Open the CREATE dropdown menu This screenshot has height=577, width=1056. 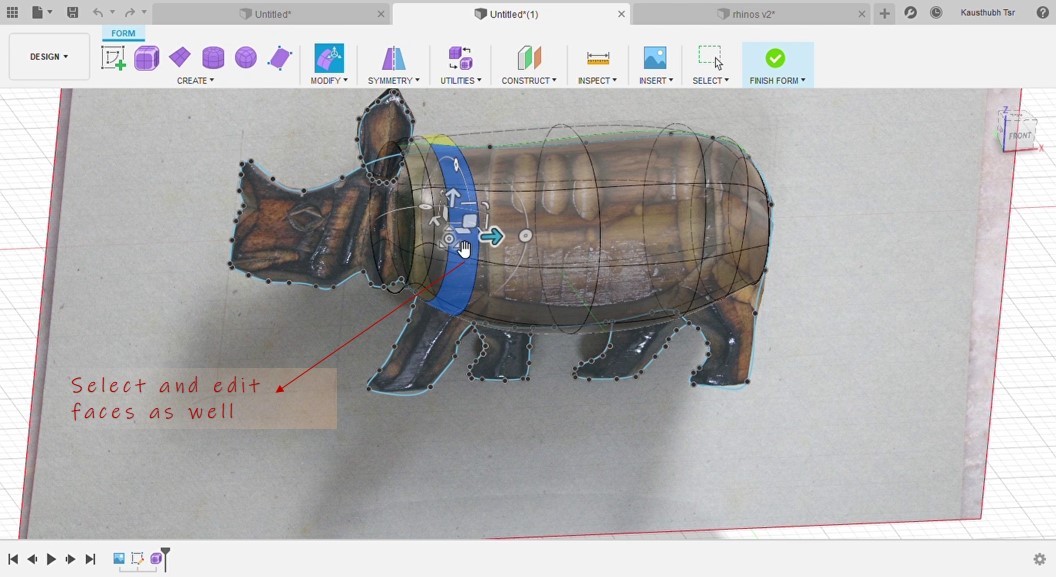click(x=195, y=80)
